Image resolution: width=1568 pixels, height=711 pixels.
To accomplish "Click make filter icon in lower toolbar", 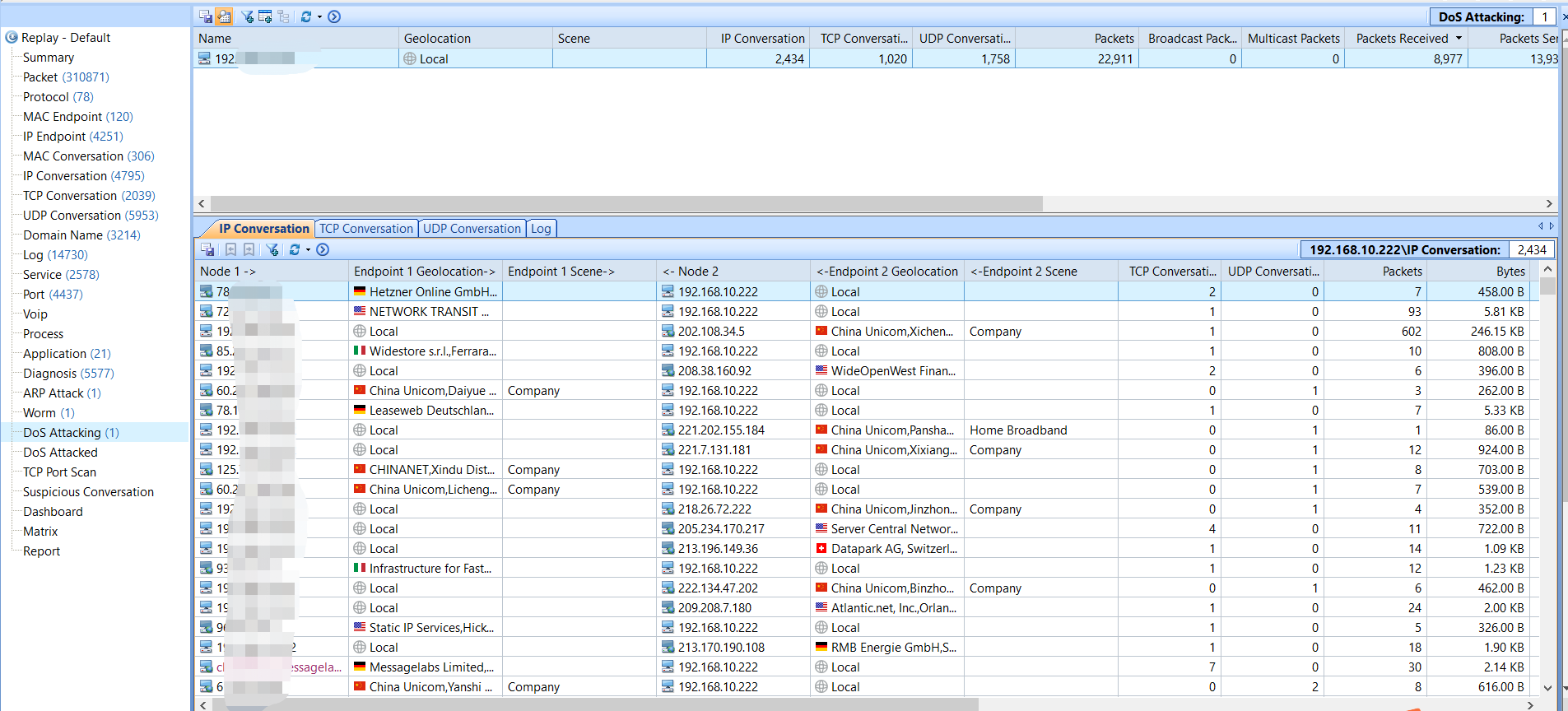I will pos(272,249).
